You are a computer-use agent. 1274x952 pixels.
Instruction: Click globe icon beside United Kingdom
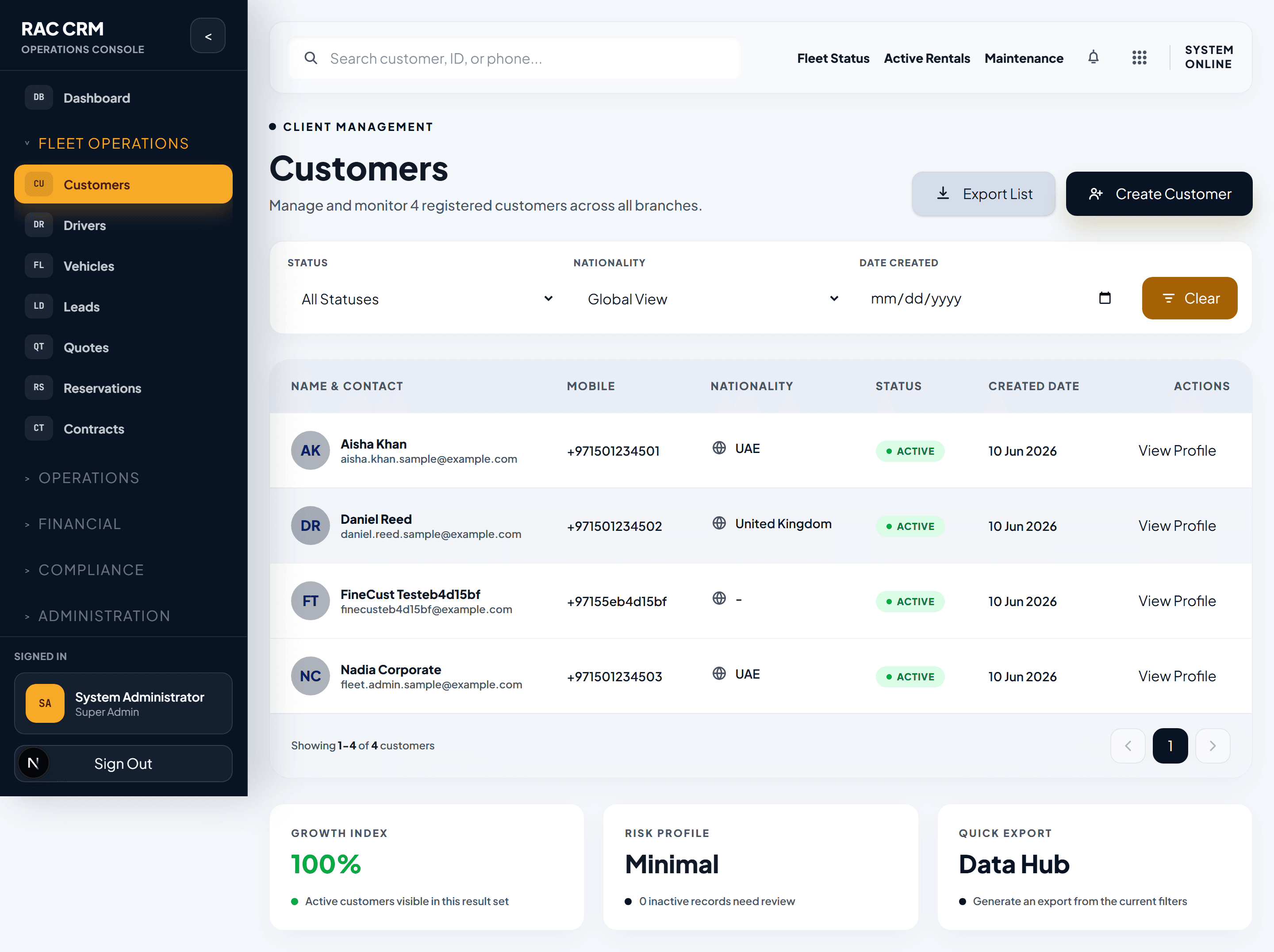719,523
